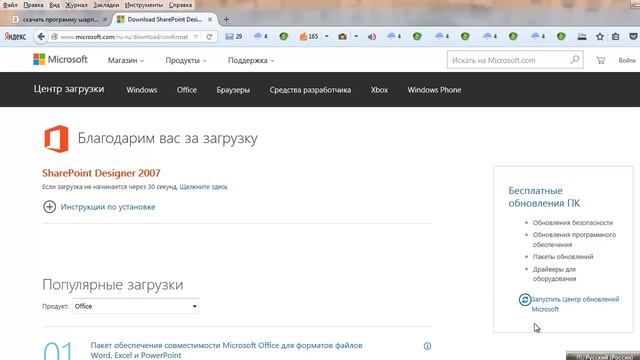640x360 pixels.
Task: Click the camera screenshot icon
Action: [x=342, y=37]
